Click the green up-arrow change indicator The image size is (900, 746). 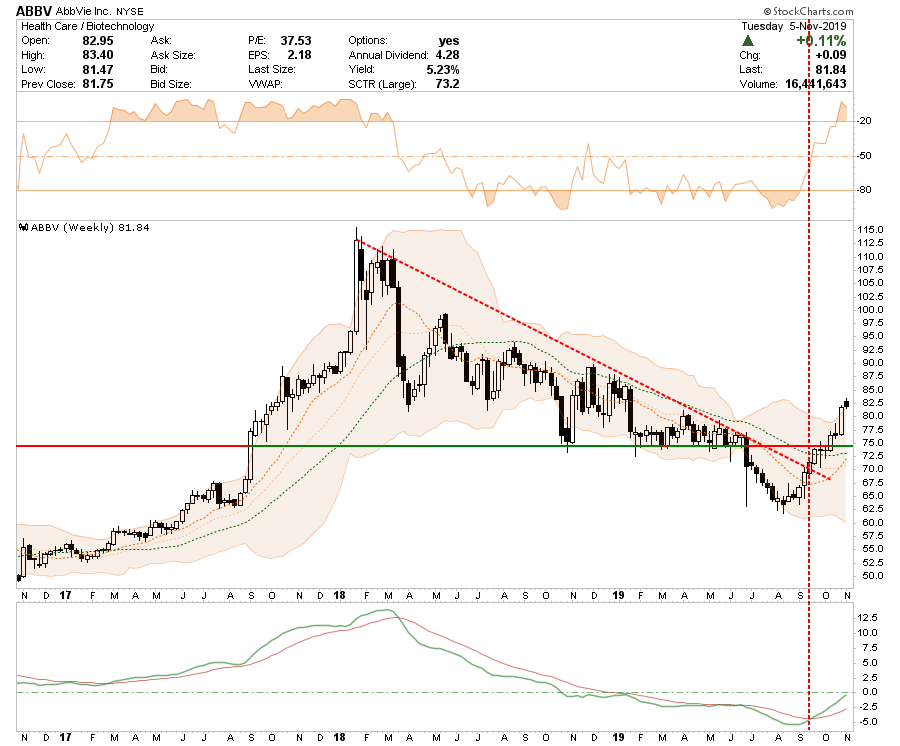pyautogui.click(x=747, y=41)
